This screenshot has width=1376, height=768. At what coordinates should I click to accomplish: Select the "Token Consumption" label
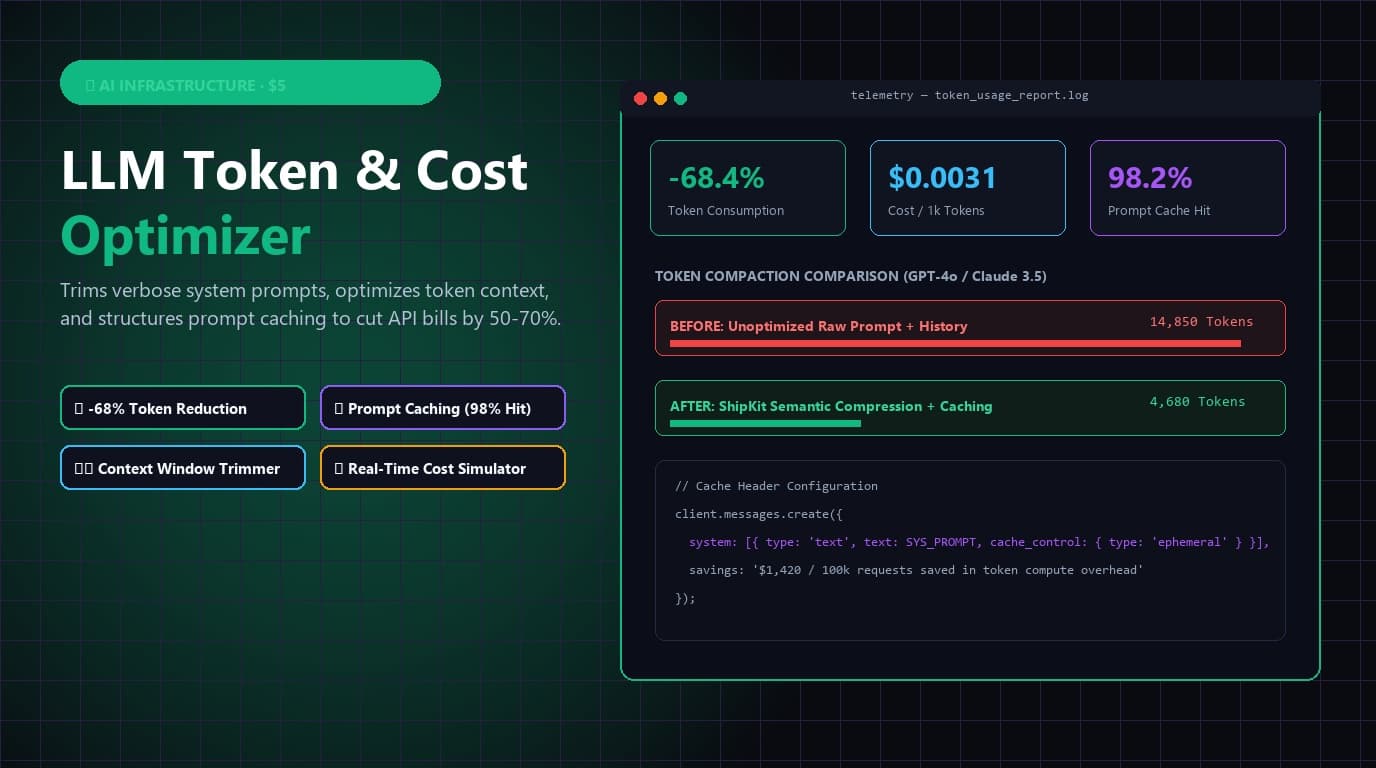coord(726,211)
